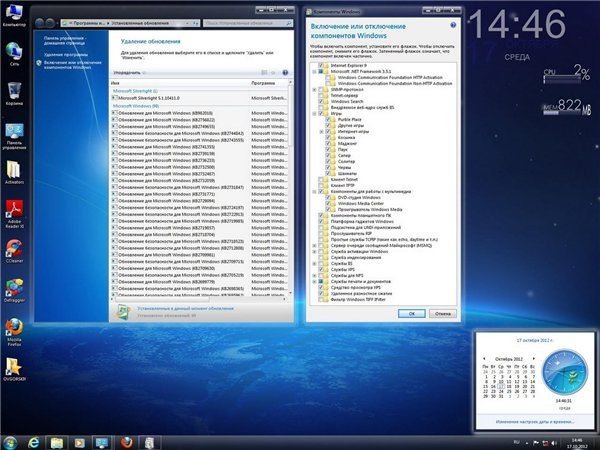The image size is (600, 450).
Task: Toggle the Windows Search component checkbox
Action: (x=321, y=101)
